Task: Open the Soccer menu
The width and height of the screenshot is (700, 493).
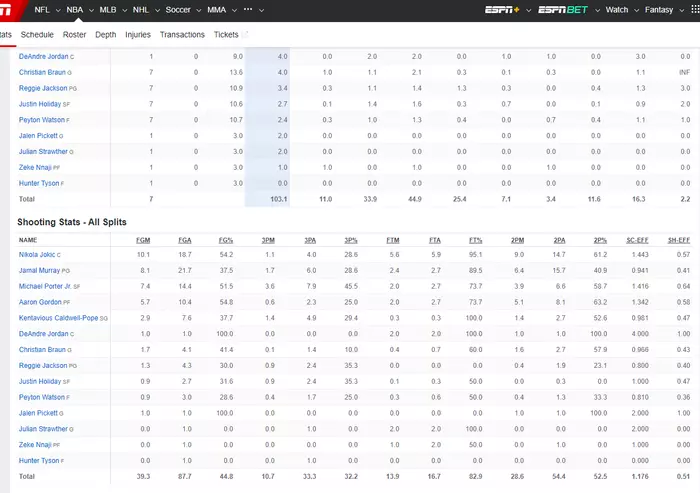Action: [x=178, y=10]
